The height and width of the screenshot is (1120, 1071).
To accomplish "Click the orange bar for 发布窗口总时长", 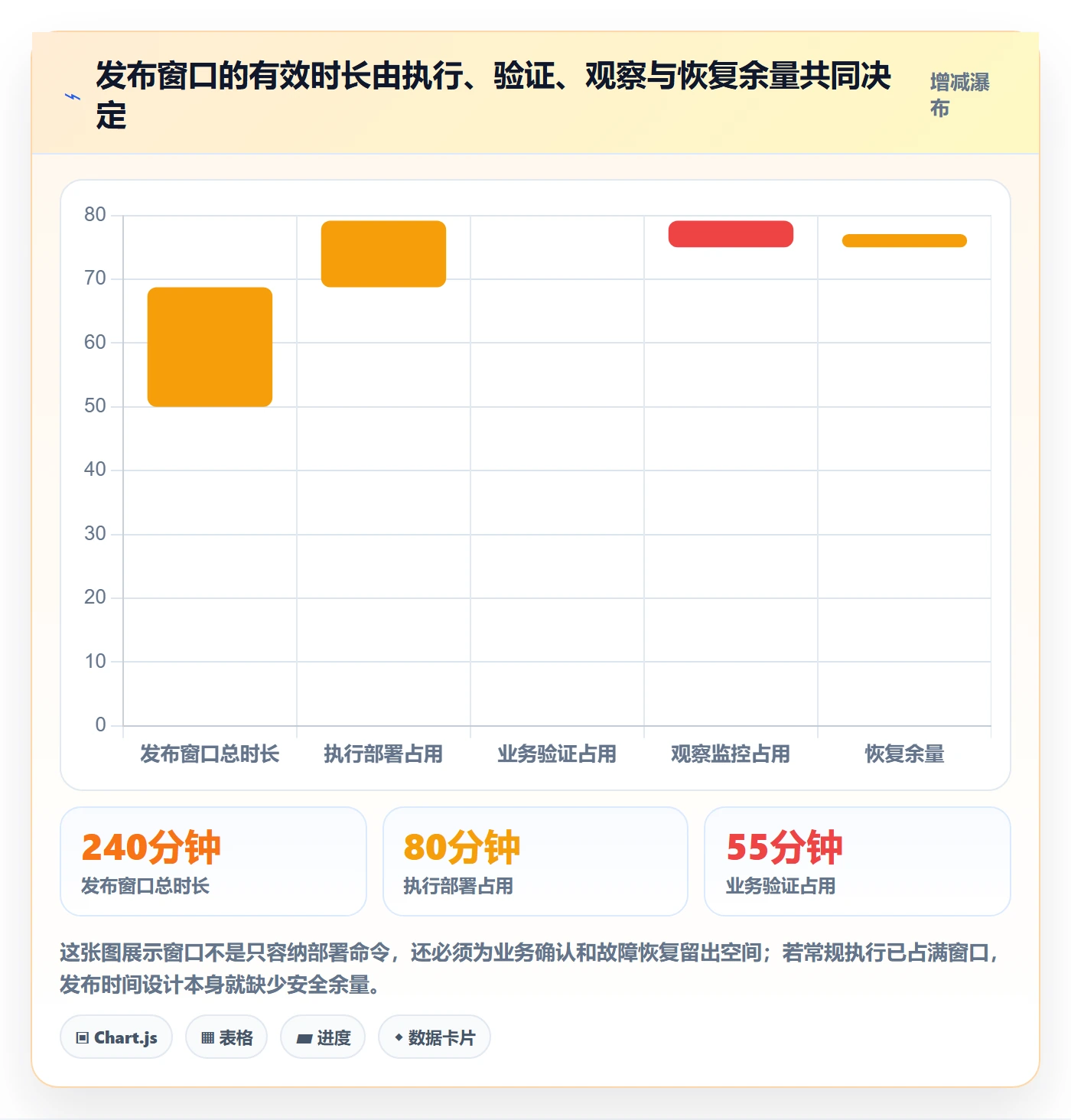I will (210, 347).
